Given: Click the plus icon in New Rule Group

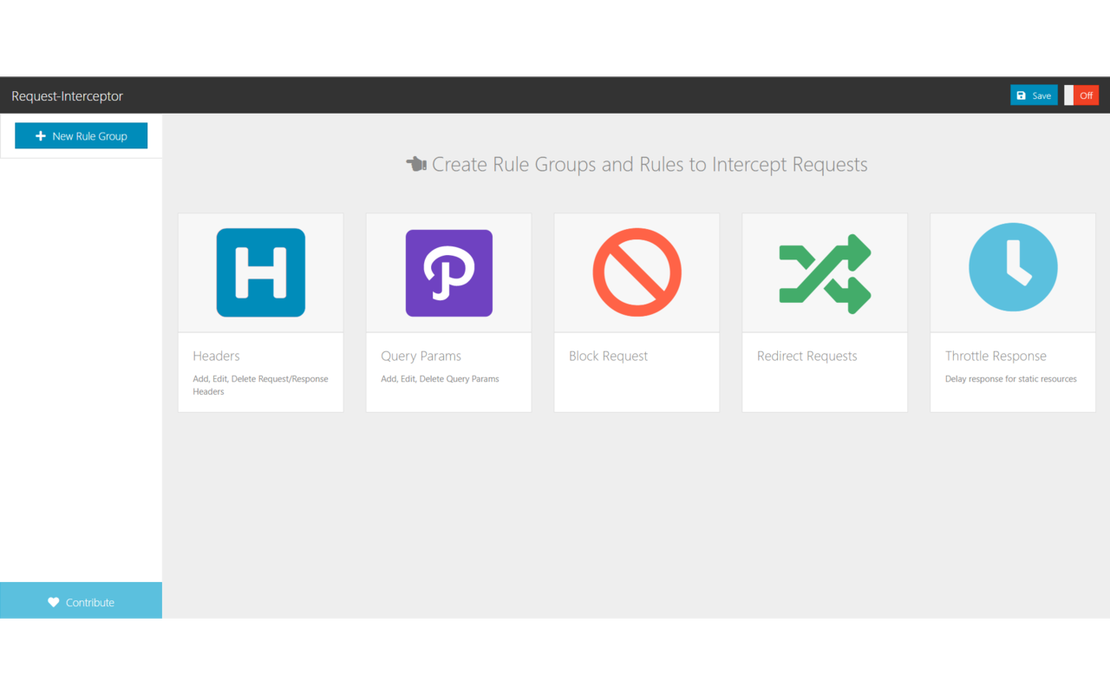Looking at the screenshot, I should pos(40,135).
